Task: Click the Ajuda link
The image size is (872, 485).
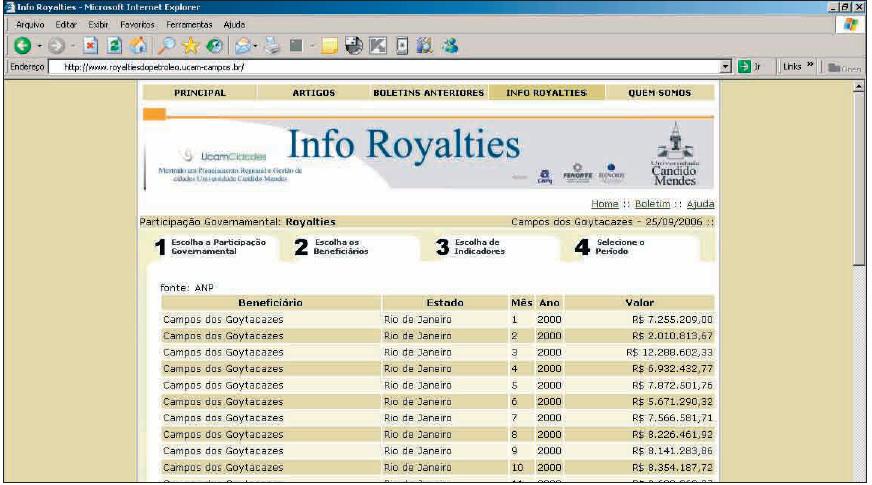Action: [x=699, y=204]
